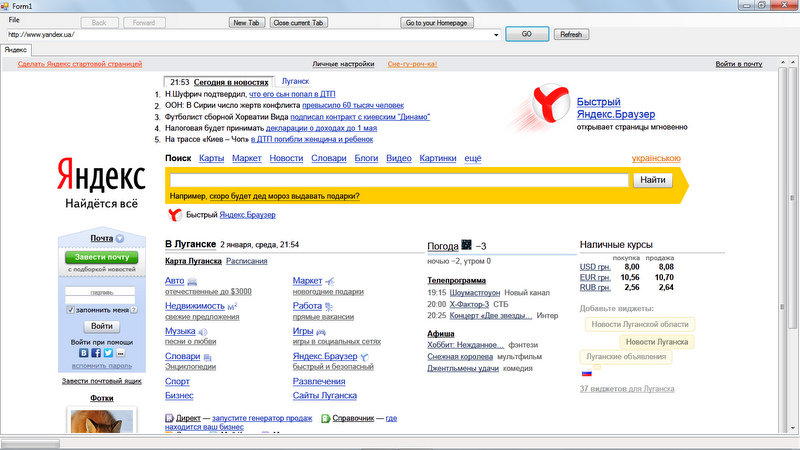Add Новости Луганской области widget

click(x=640, y=324)
